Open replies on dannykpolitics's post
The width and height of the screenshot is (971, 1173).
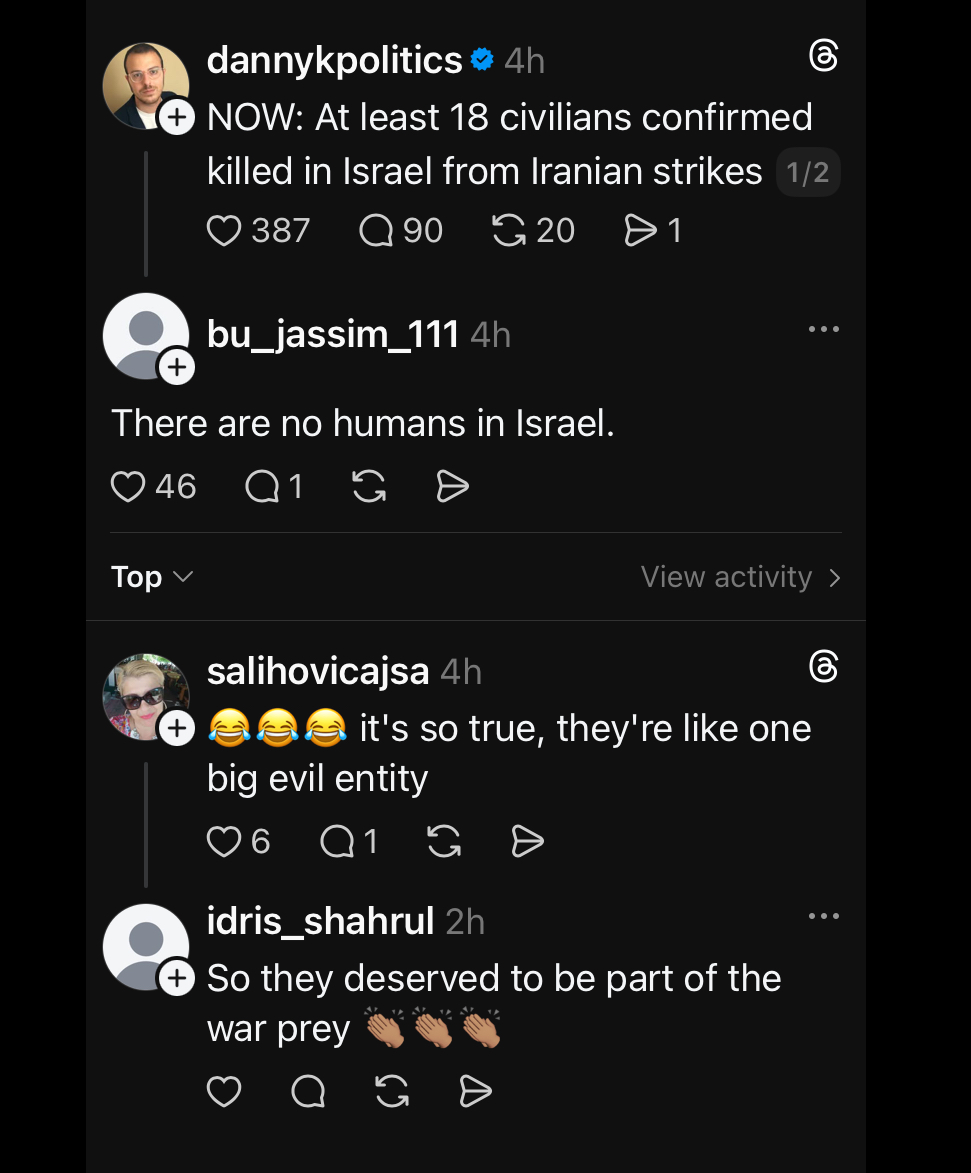376,231
